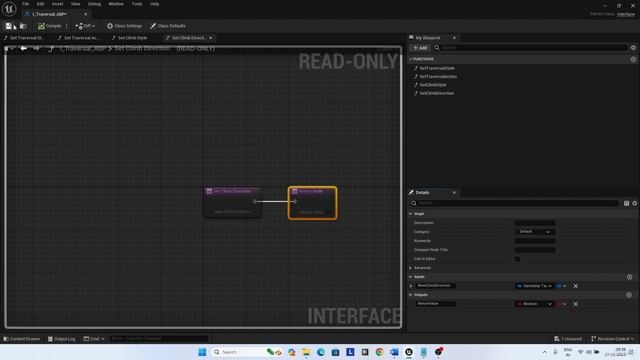The image size is (640, 360).
Task: Open the Cmd dropdown in status bar
Action: tap(94, 339)
